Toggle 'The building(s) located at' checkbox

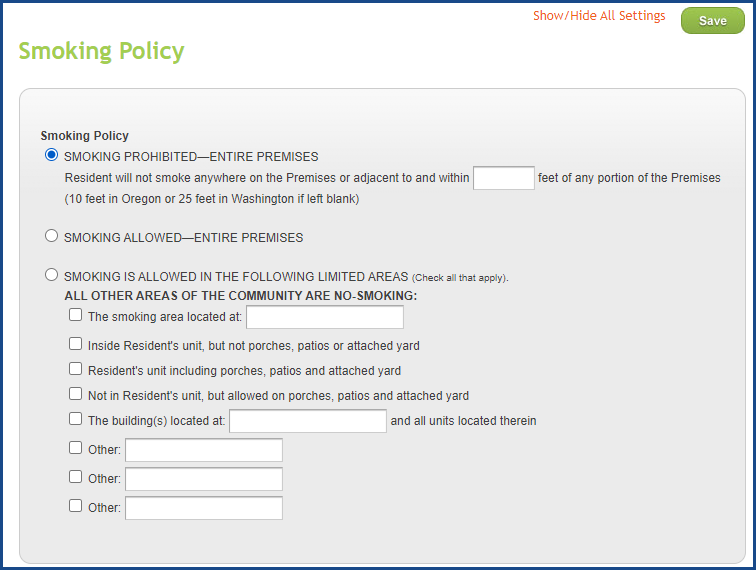pos(75,419)
